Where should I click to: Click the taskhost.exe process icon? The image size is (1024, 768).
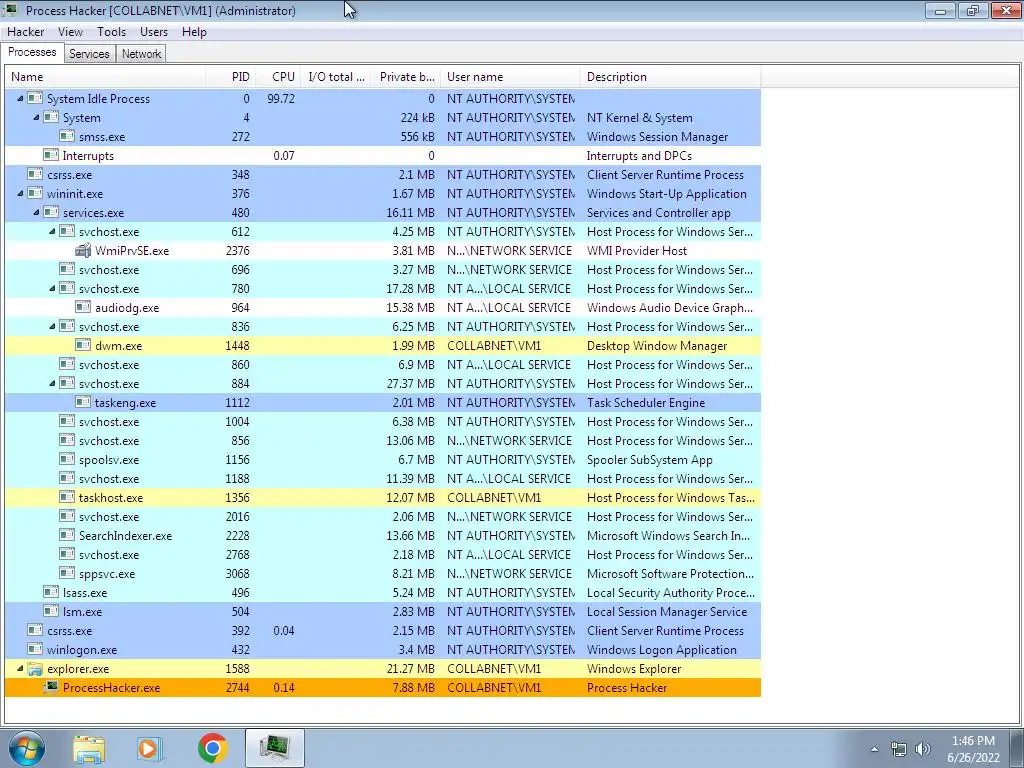(67, 497)
